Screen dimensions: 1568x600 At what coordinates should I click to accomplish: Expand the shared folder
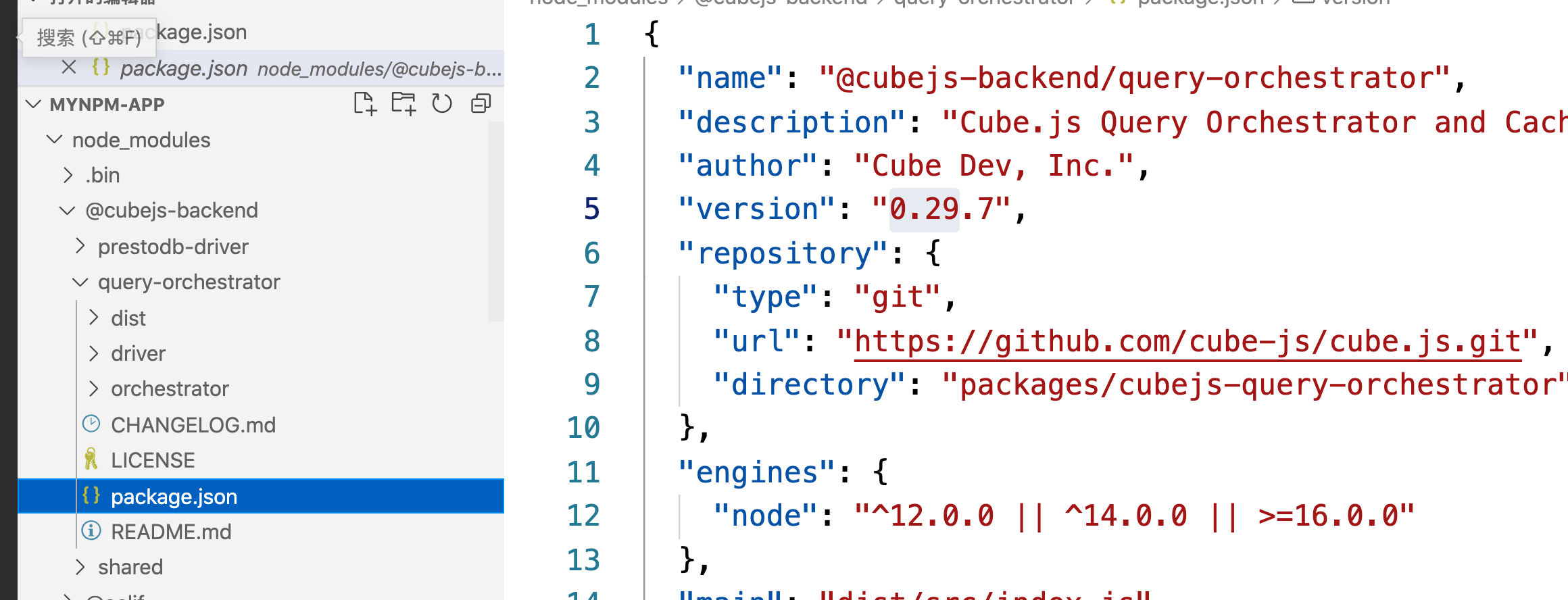click(x=80, y=567)
